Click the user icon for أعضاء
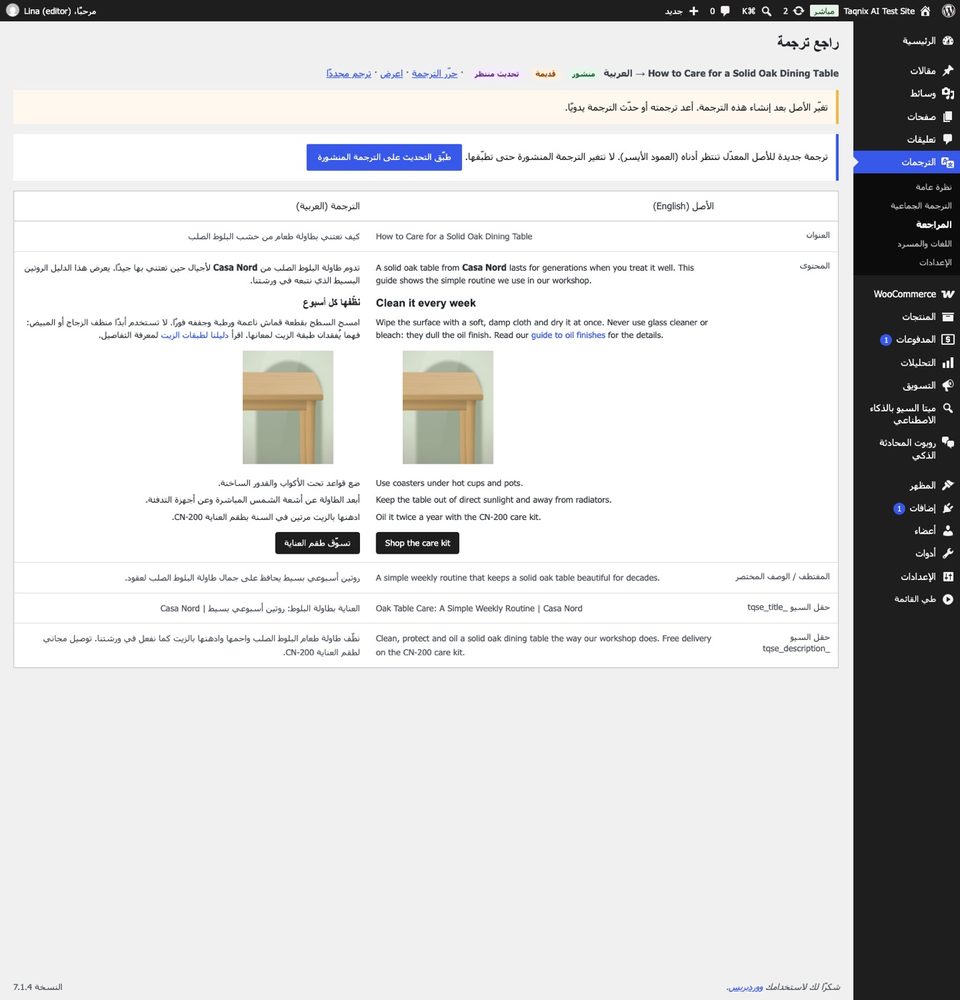Screen dimensions: 960x1000 coord(948,531)
